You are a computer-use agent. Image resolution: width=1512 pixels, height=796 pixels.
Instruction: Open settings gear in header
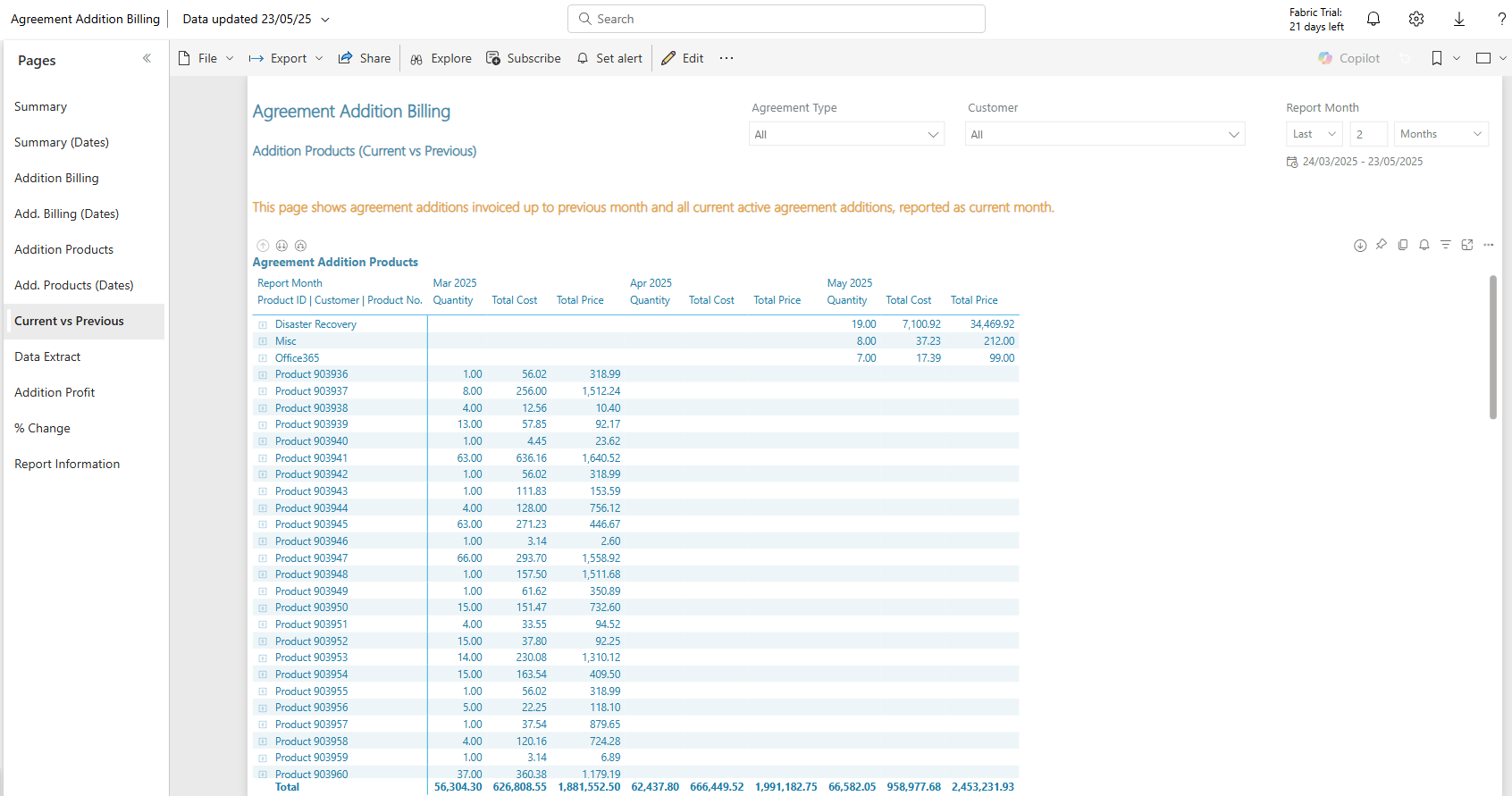pos(1416,19)
